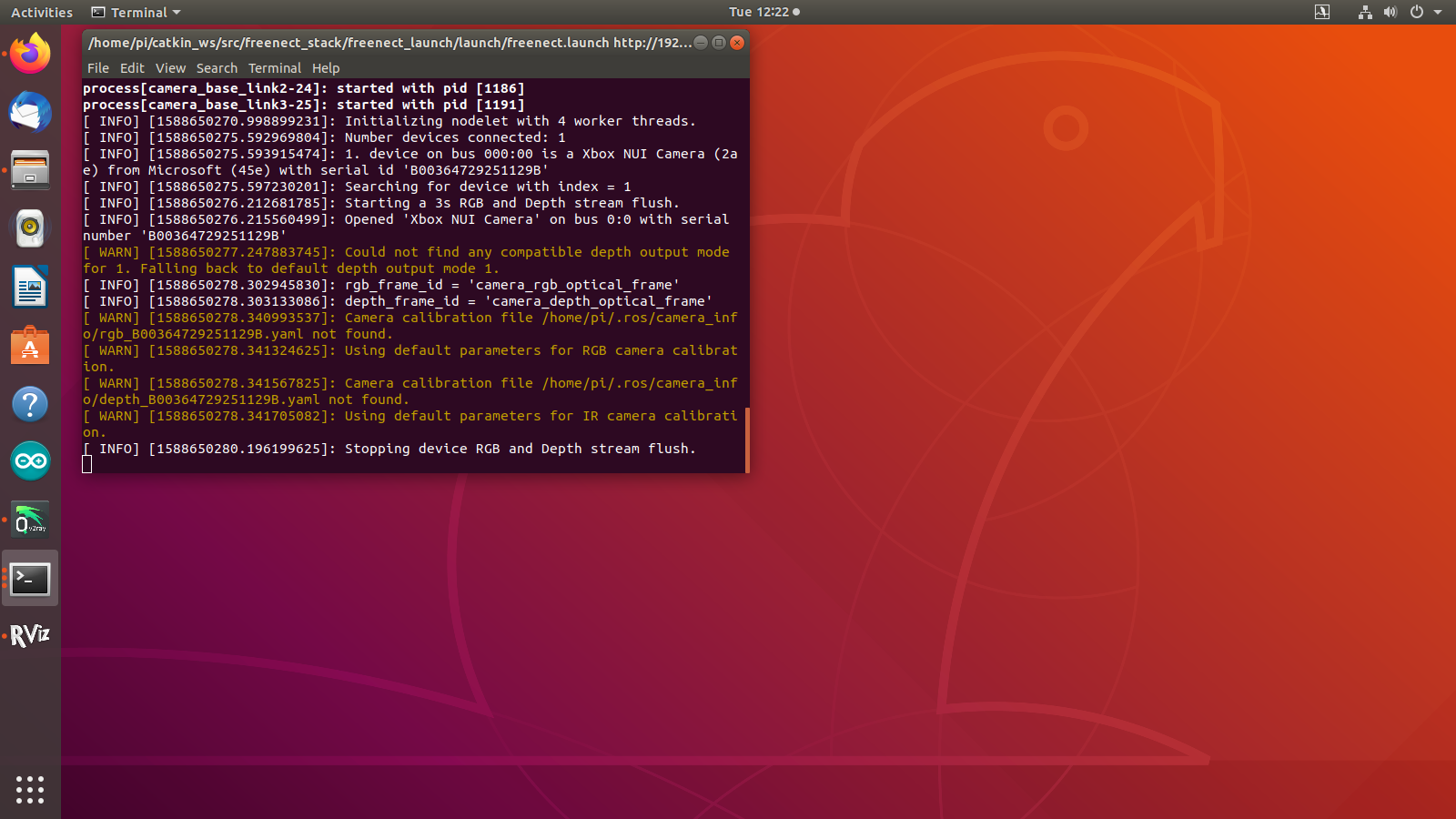The width and height of the screenshot is (1456, 819).
Task: Expand the system status menu arrow
Action: pyautogui.click(x=1439, y=12)
